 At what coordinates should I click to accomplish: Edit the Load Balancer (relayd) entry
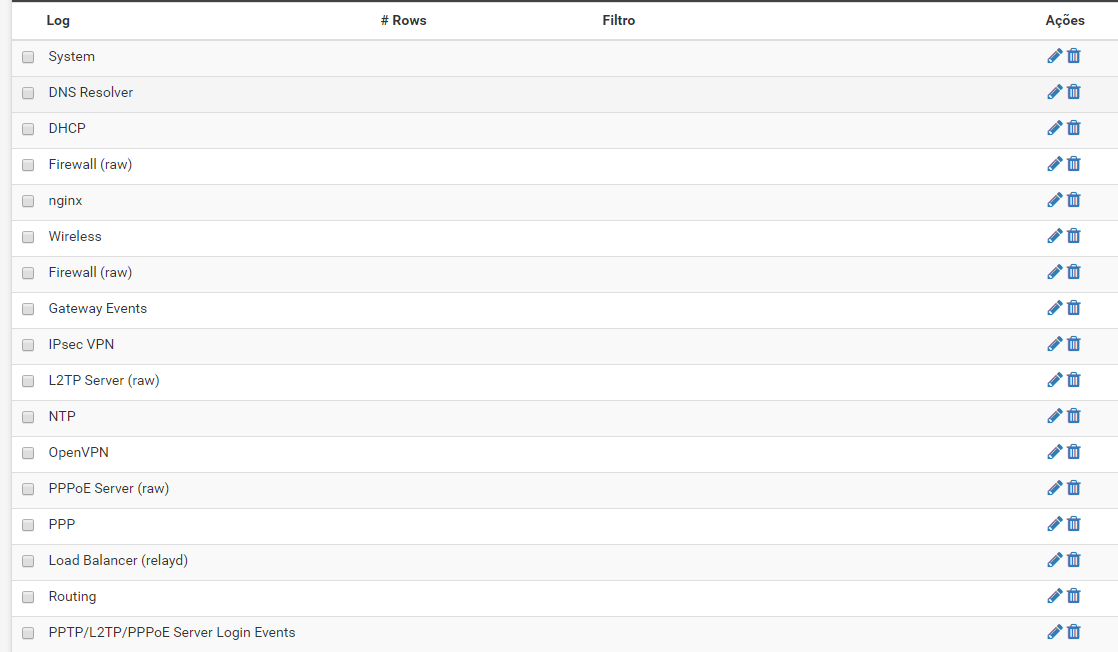(x=1054, y=560)
